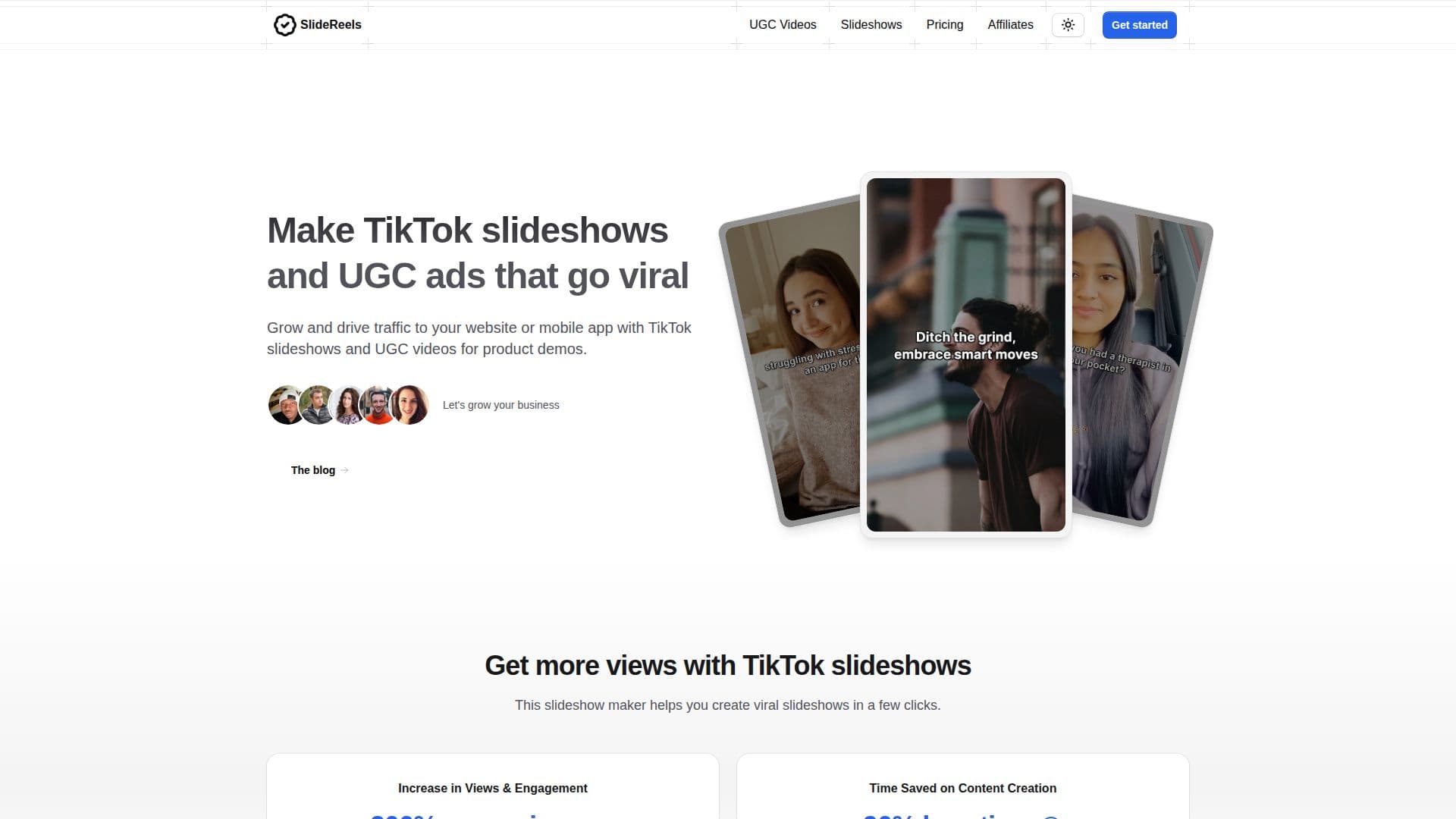Select the second avatar in dark jacket
This screenshot has width=1456, height=819.
[317, 405]
